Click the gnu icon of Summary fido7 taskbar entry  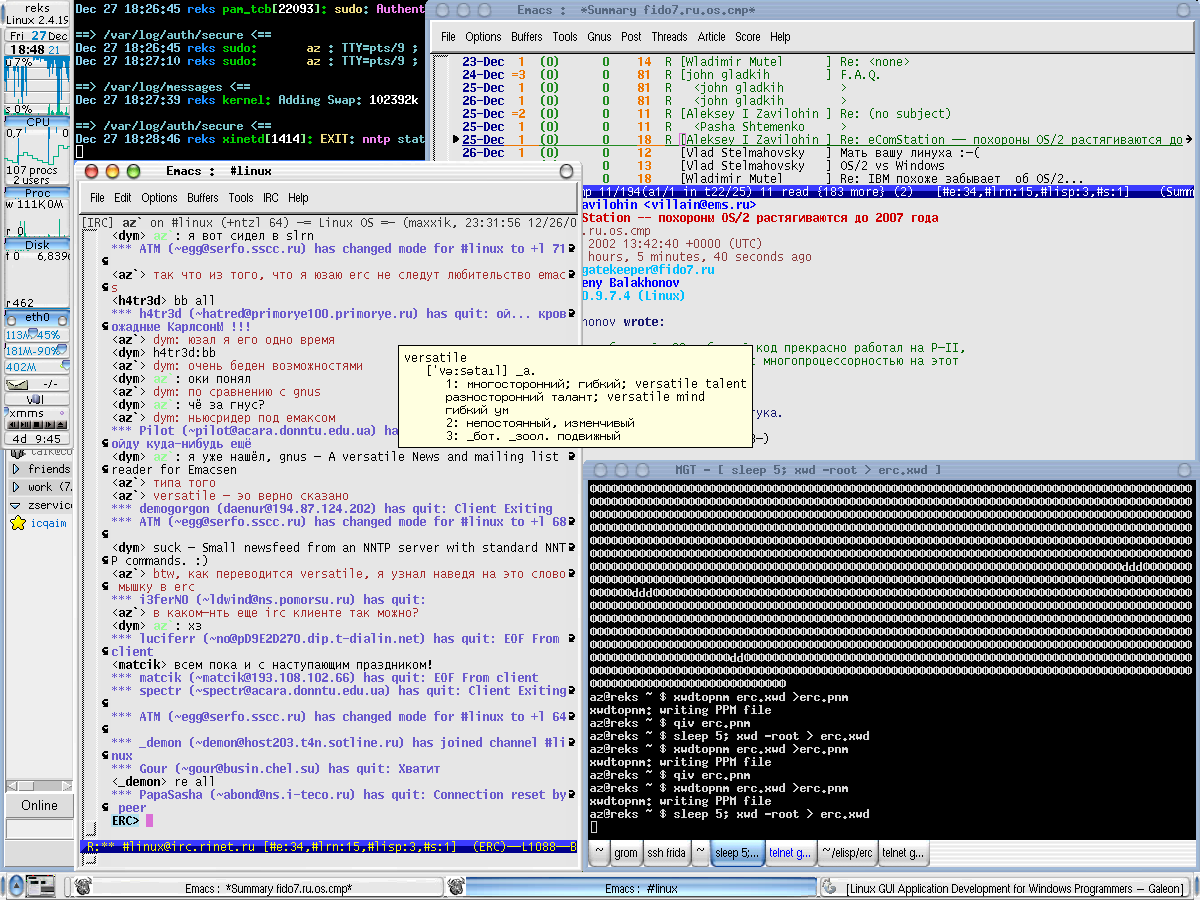pyautogui.click(x=83, y=887)
